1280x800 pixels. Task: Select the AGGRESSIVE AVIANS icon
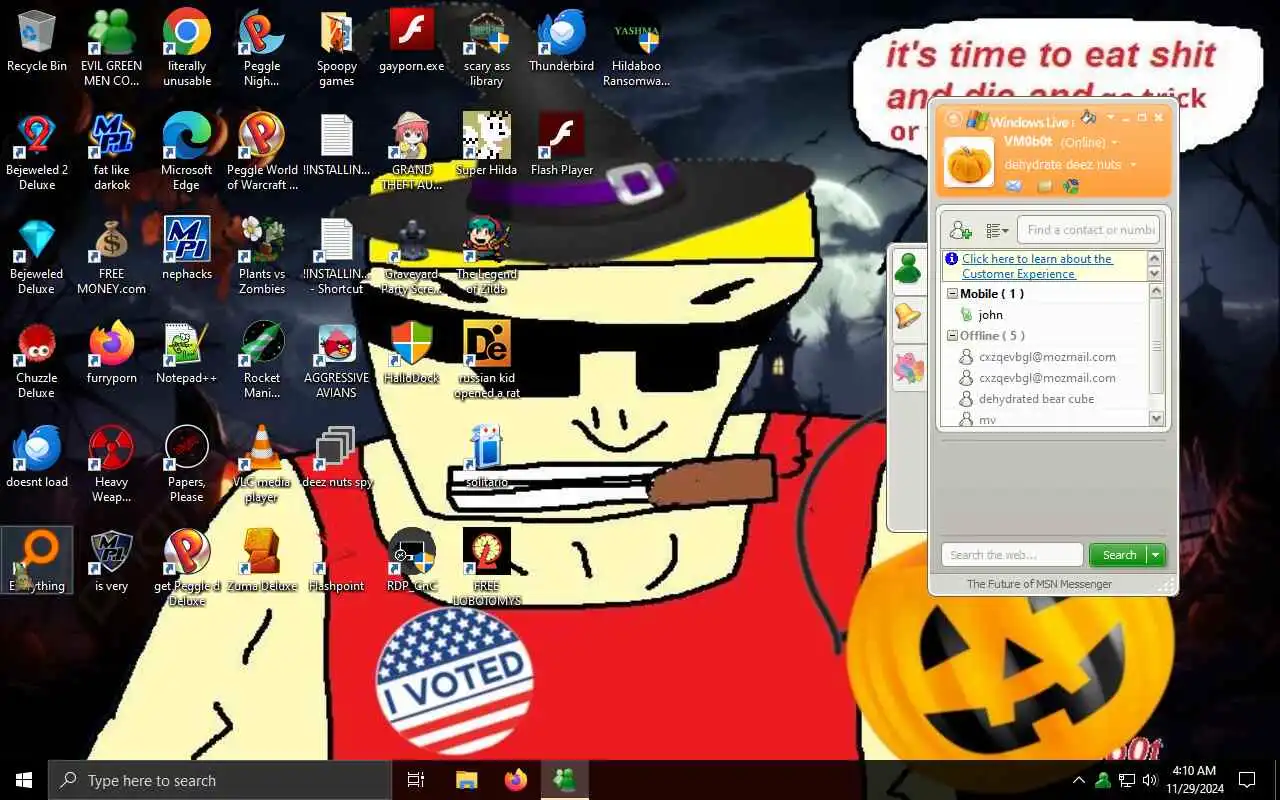pos(337,359)
